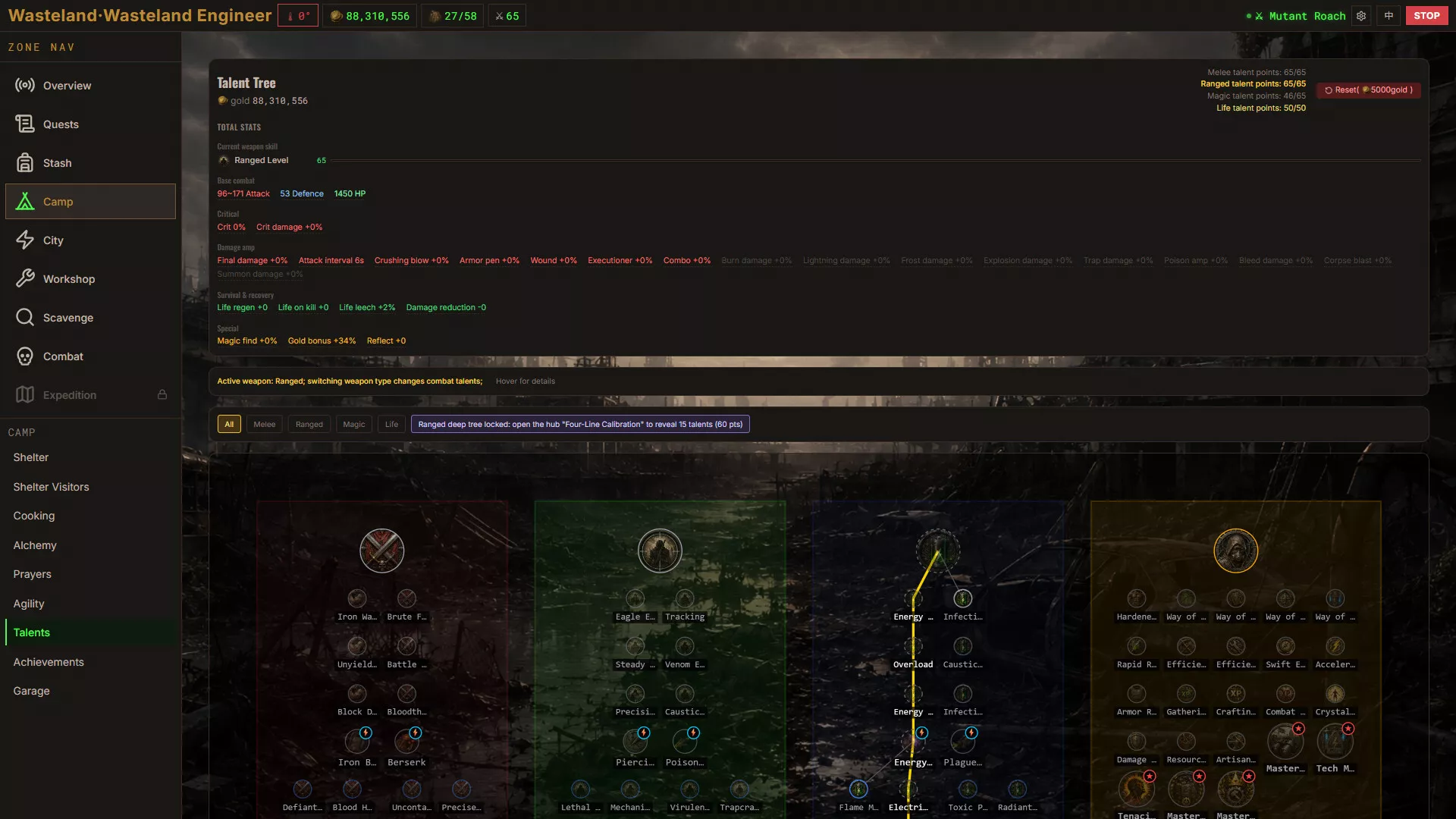The image size is (1456, 819).
Task: Click the Magic tree root node
Action: (938, 551)
